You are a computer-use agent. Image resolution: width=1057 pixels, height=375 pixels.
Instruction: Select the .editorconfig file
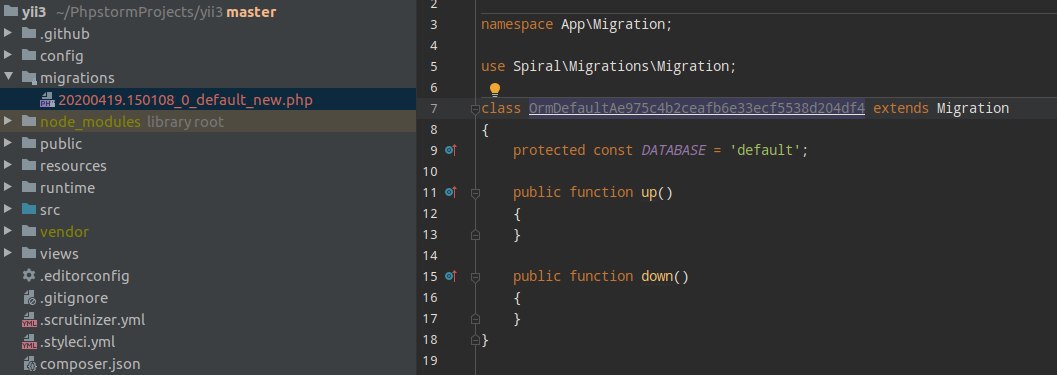pos(84,276)
